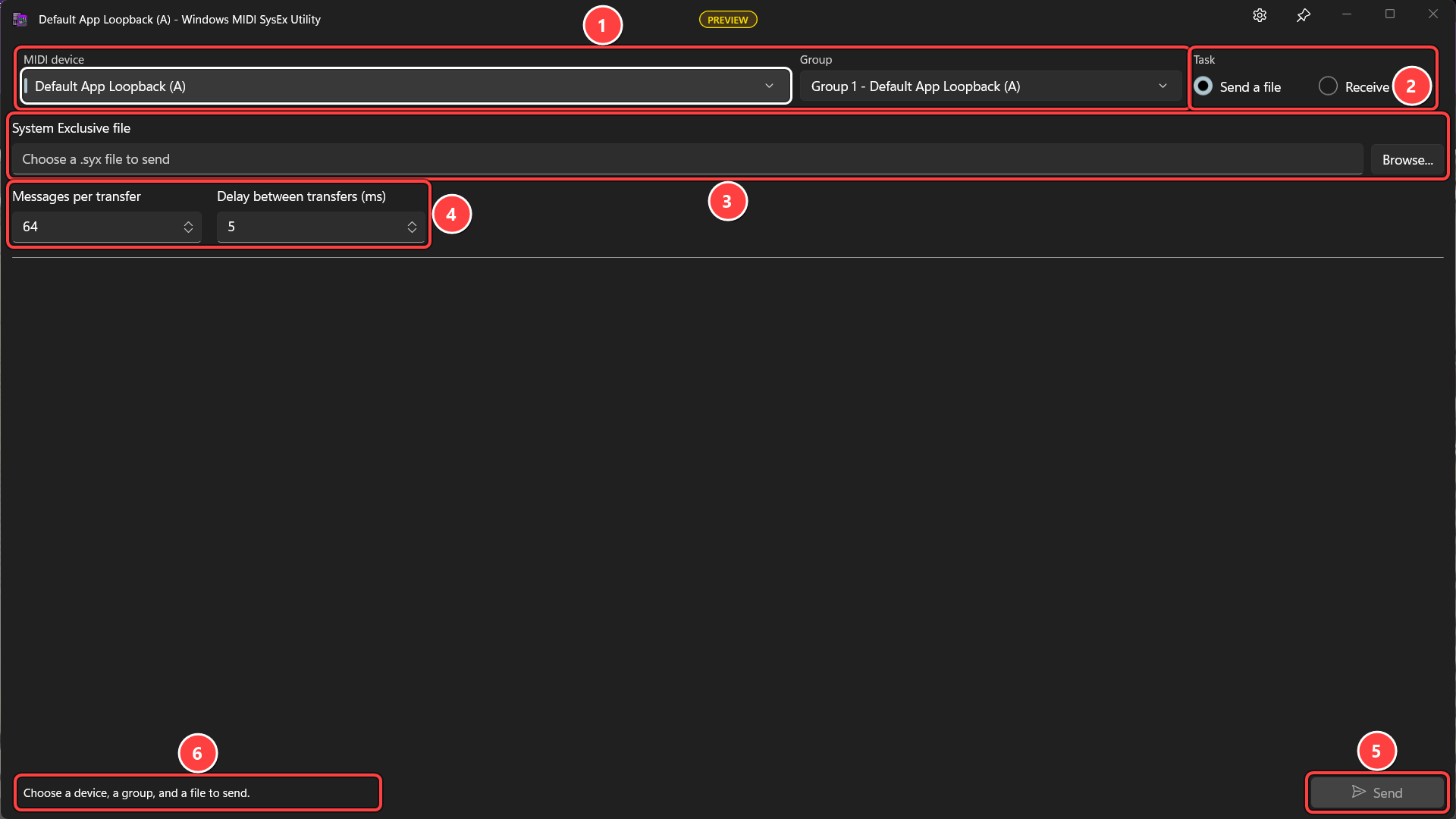Screen dimensions: 1456x819
Task: Click the MIDI SysEx app icon in title bar
Action: 20,20
